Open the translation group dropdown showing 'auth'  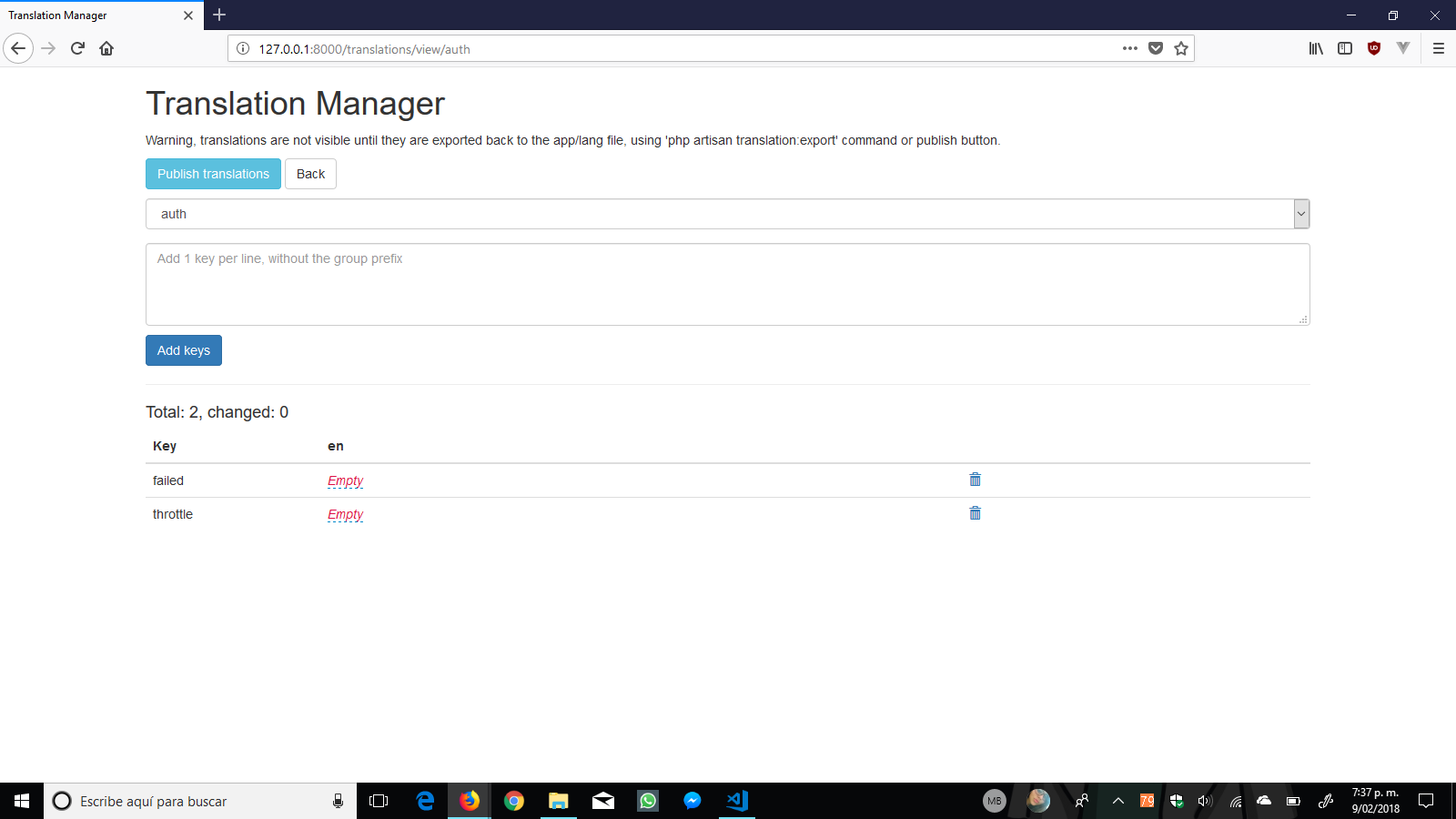[1300, 214]
